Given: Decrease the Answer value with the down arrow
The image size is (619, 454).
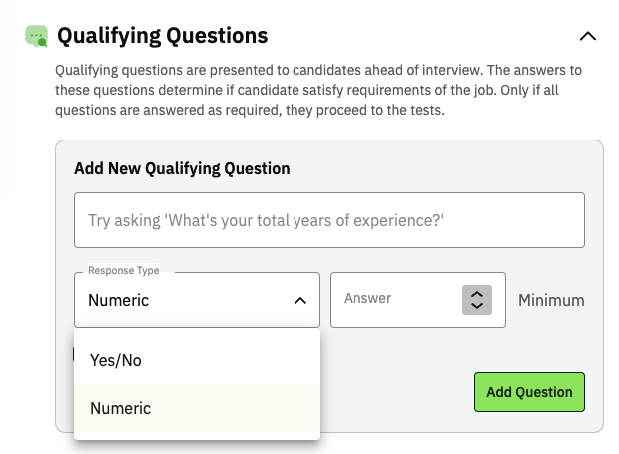Looking at the screenshot, I should tap(477, 306).
